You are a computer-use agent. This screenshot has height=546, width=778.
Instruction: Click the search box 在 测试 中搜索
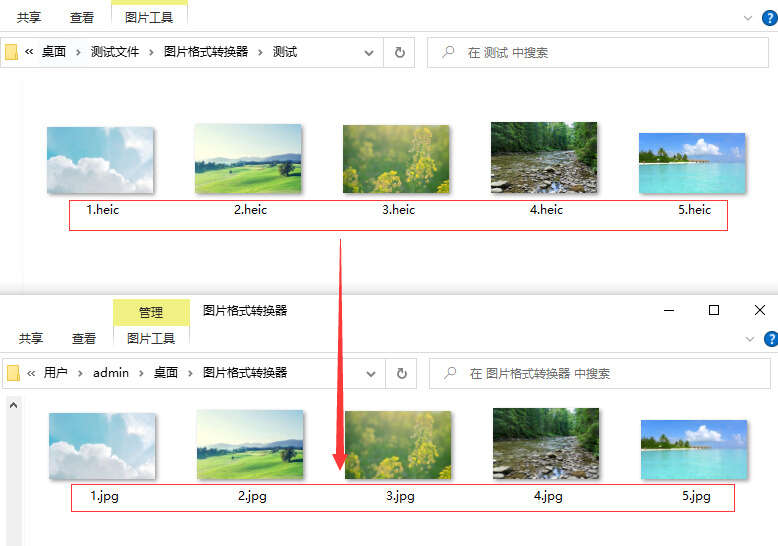[598, 53]
